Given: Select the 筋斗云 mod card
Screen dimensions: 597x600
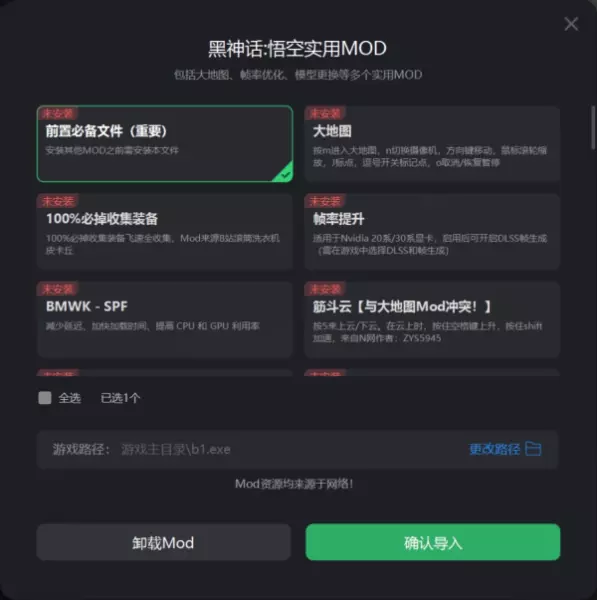Looking at the screenshot, I should click(432, 320).
